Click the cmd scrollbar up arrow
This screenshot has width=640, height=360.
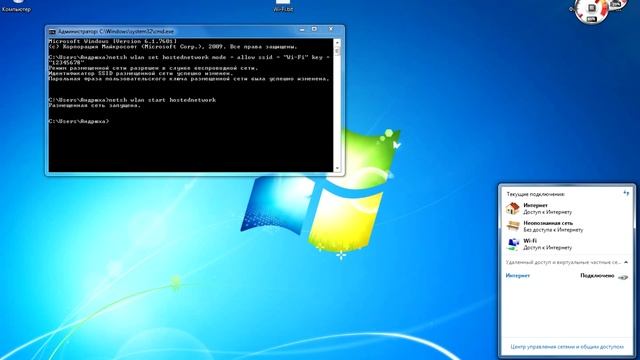pos(337,42)
